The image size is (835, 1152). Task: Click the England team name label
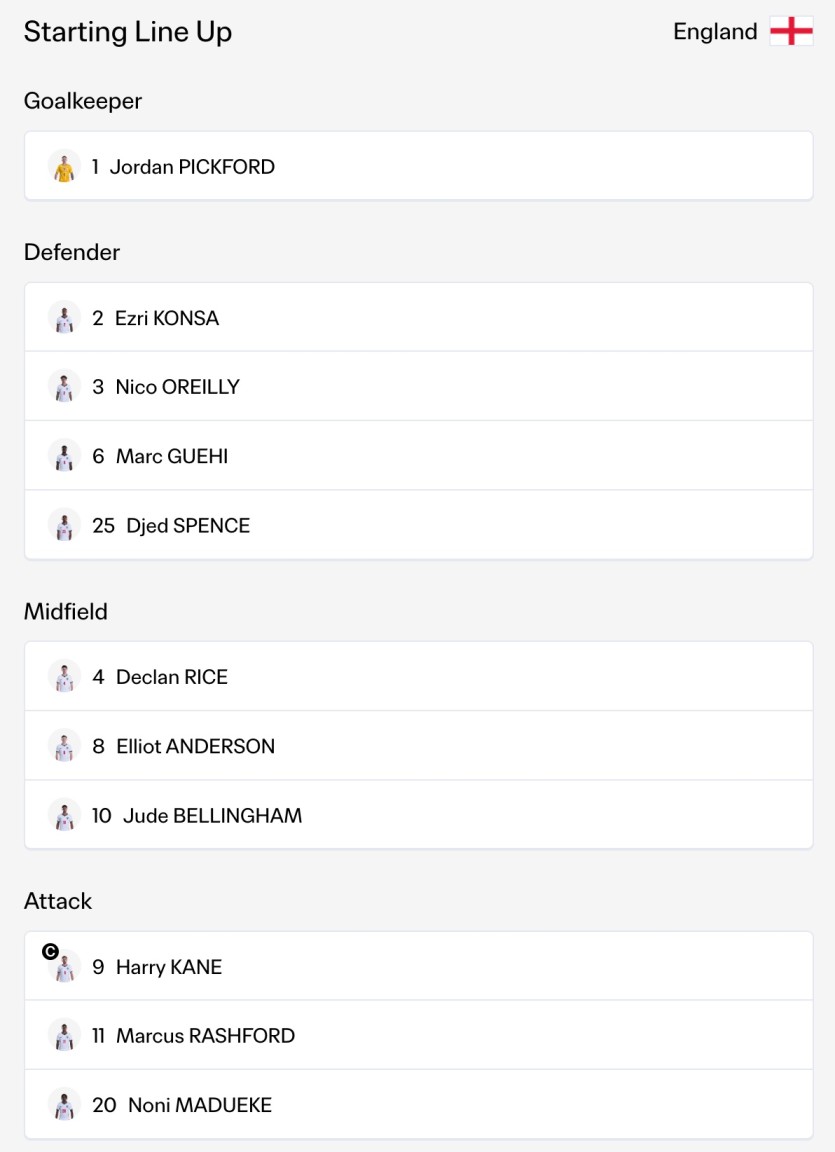point(715,32)
